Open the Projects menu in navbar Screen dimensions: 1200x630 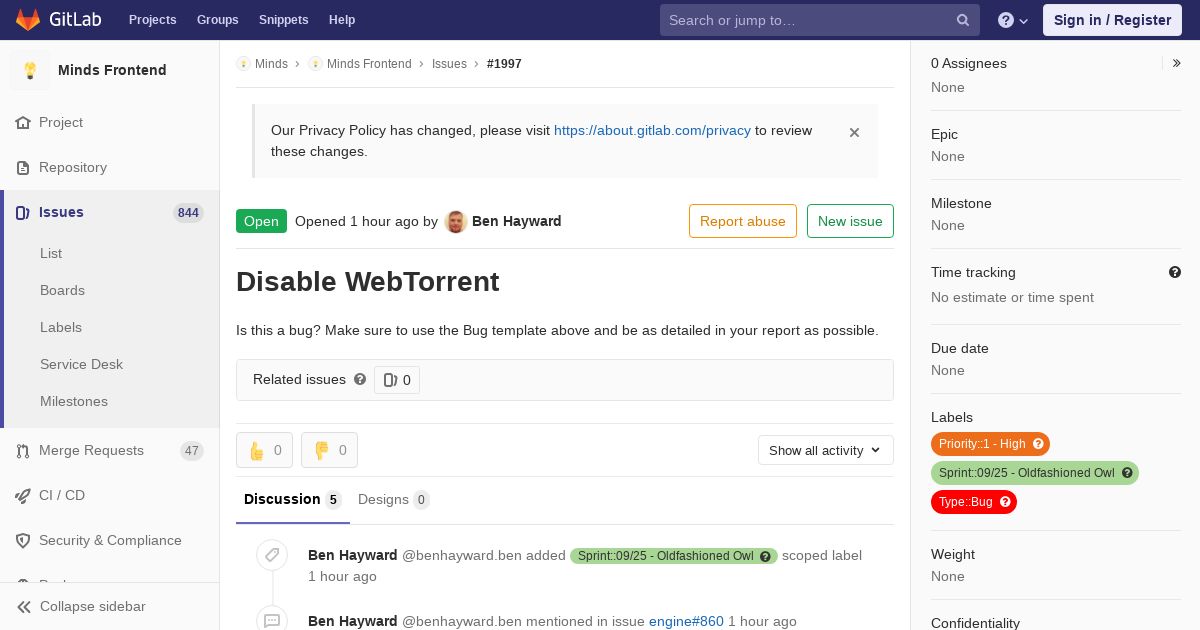coord(152,20)
